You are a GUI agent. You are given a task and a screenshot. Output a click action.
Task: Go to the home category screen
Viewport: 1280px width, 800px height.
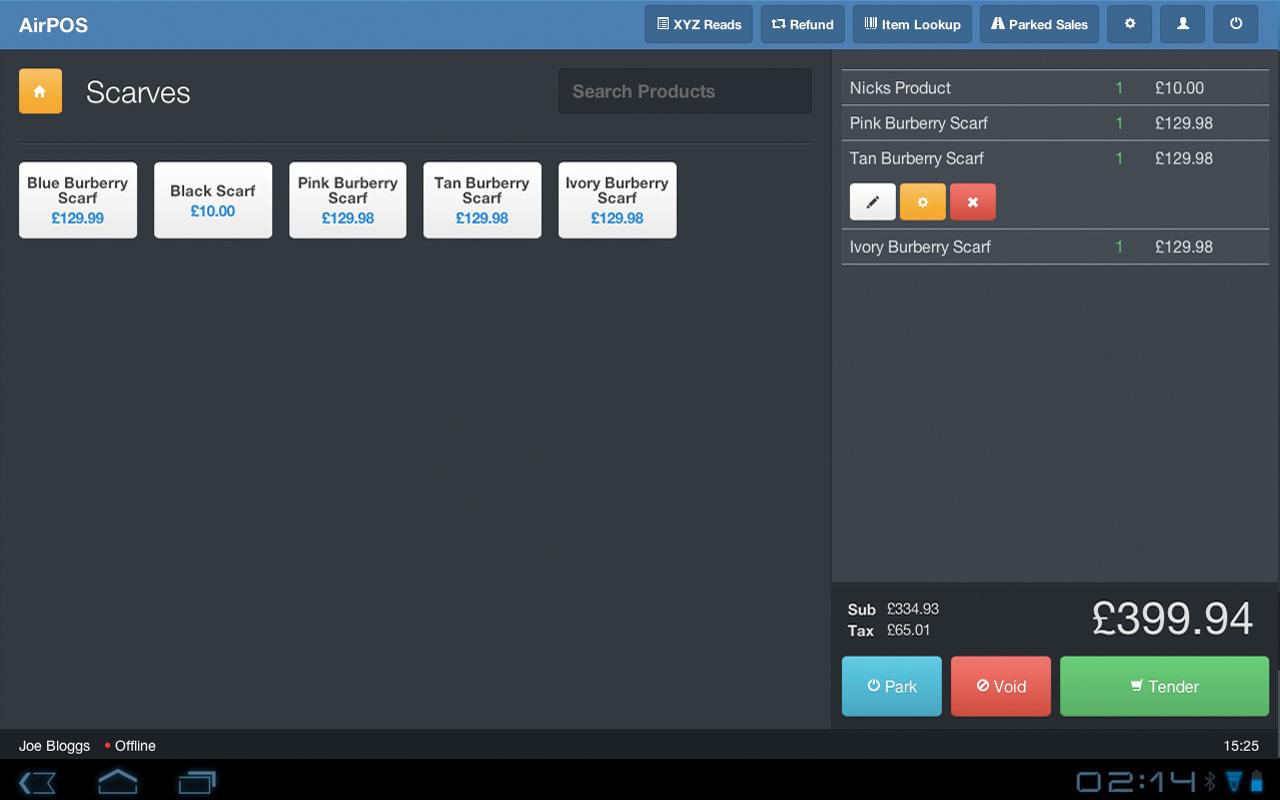[40, 91]
